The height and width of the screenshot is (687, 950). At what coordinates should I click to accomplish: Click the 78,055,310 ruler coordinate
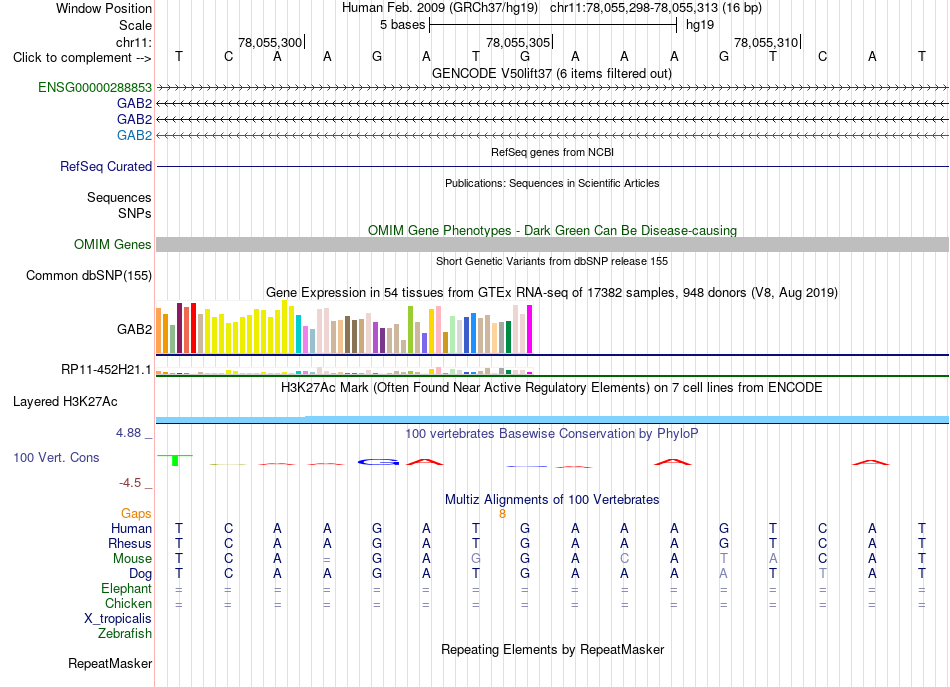pyautogui.click(x=766, y=42)
